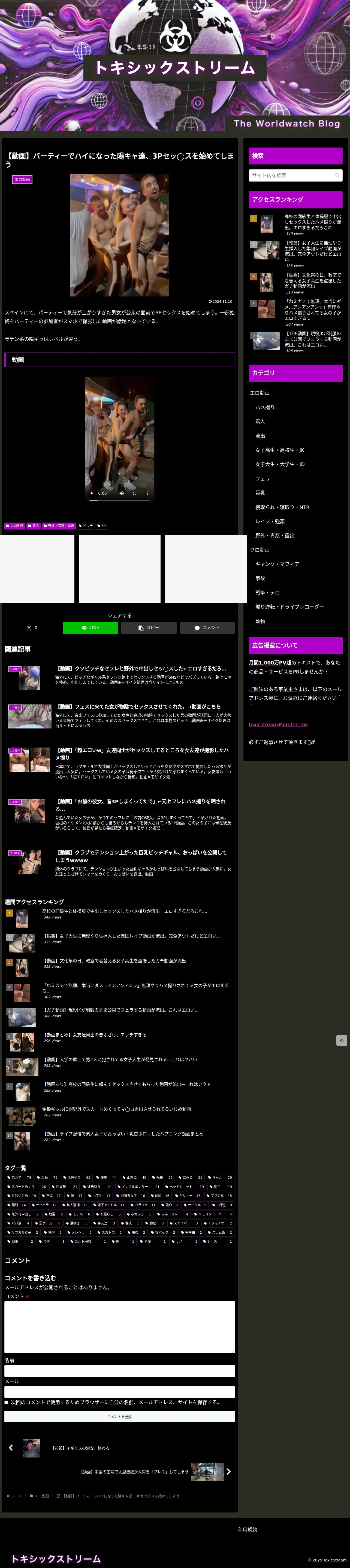Open the 動物 category
Screen dimensions: 350x1568
coord(260,621)
